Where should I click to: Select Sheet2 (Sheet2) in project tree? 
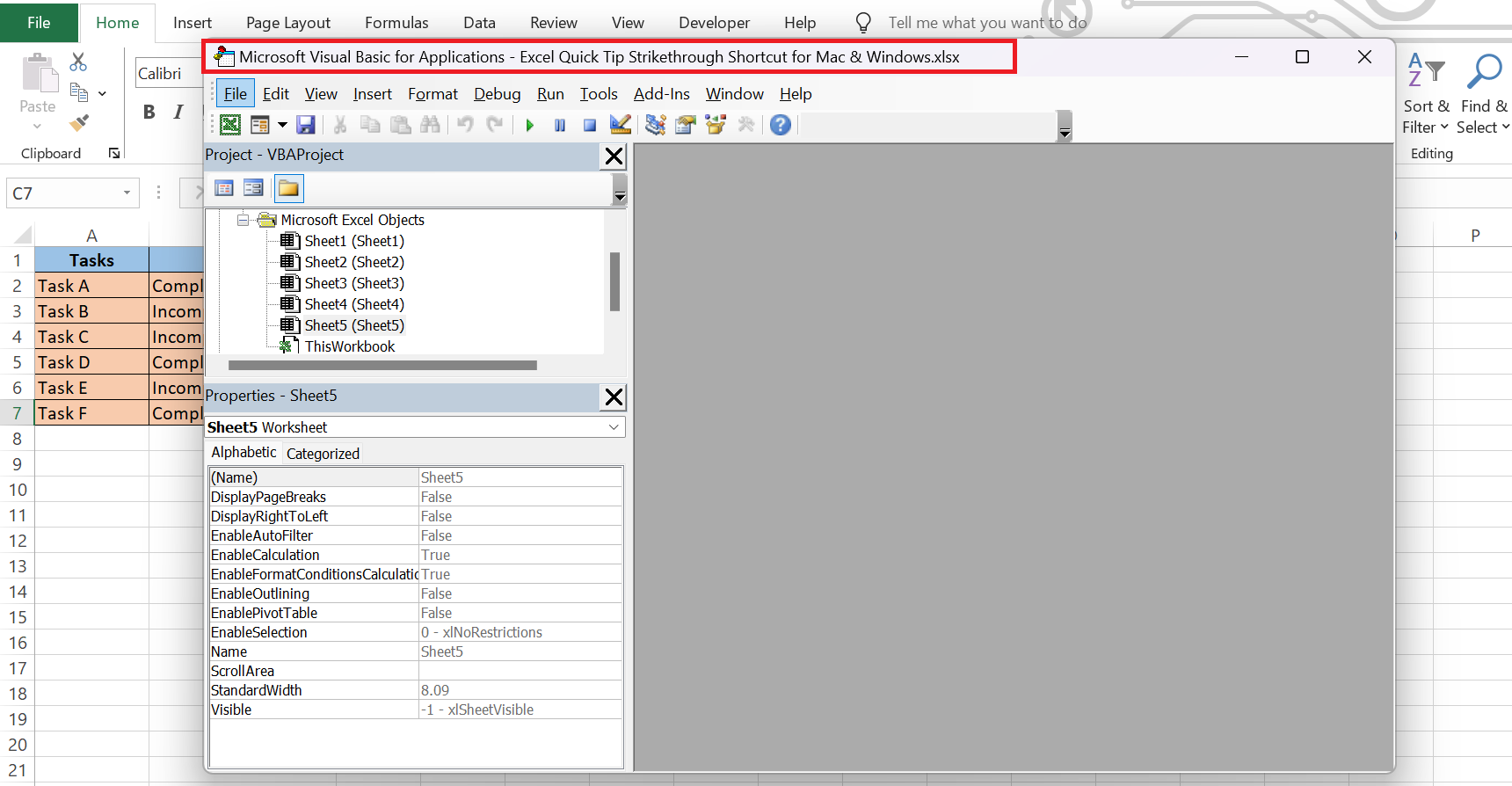pyautogui.click(x=354, y=262)
